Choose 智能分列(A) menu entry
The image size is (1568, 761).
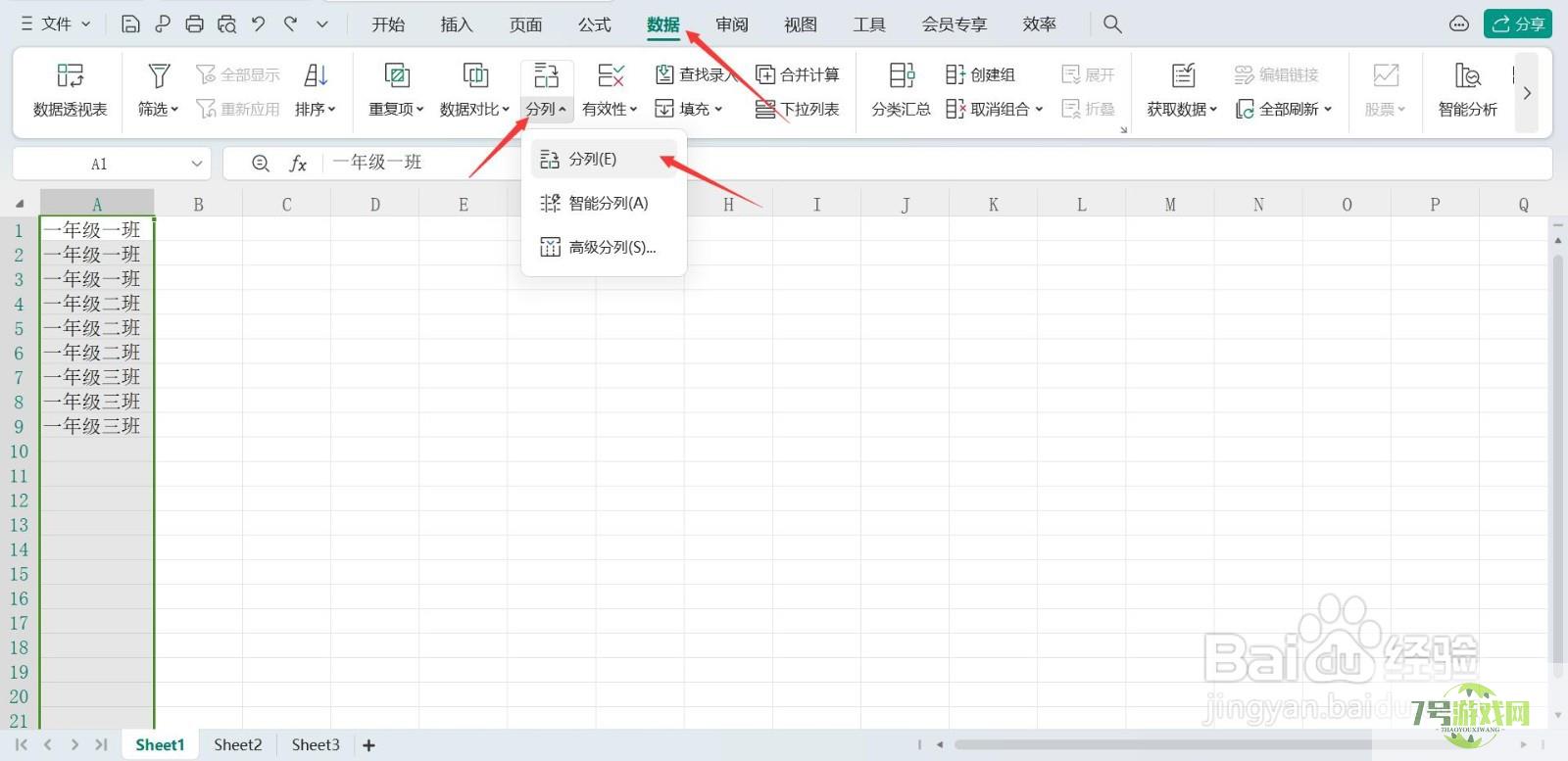click(604, 203)
